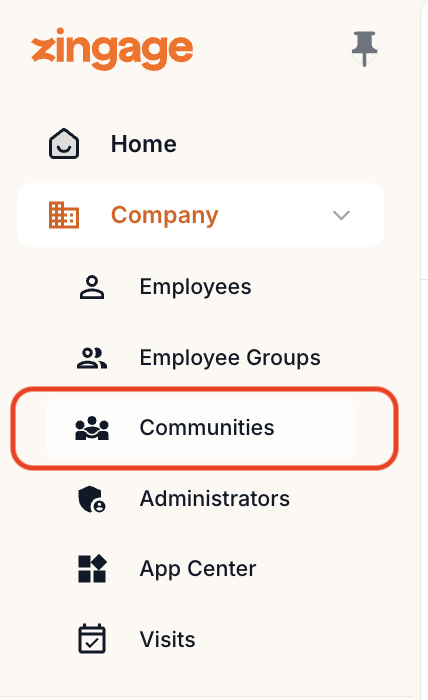Open the Employees page
Image resolution: width=428 pixels, height=700 pixels.
[195, 287]
